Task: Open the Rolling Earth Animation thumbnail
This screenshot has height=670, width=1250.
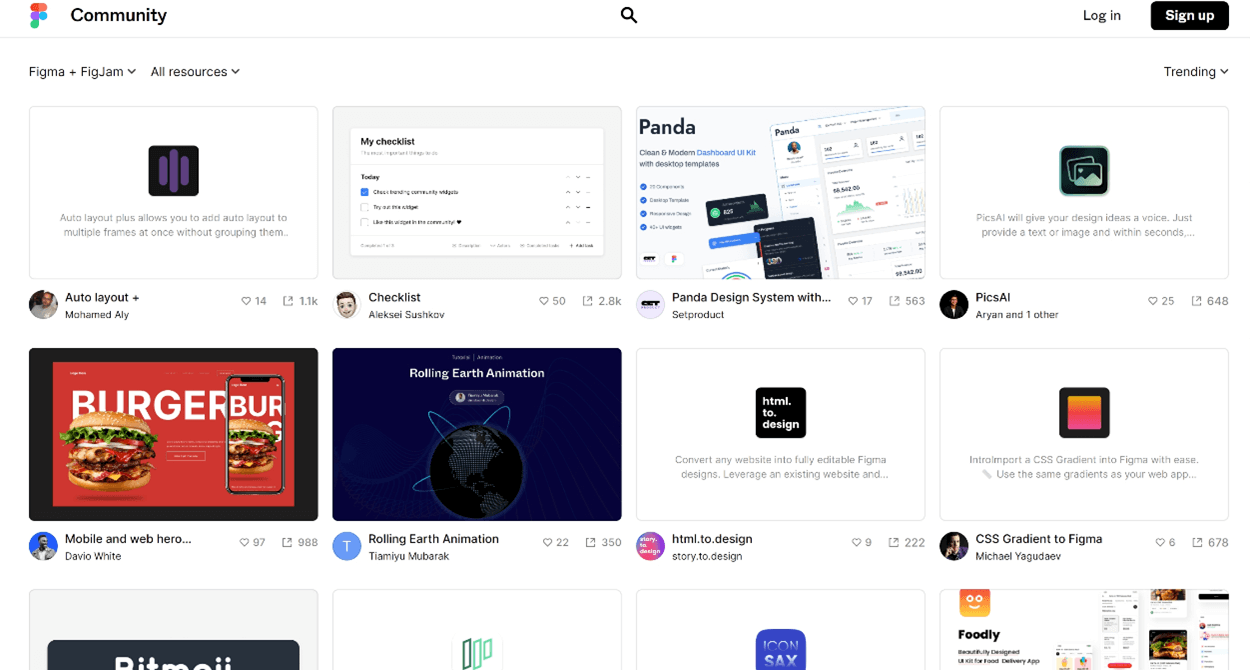Action: (x=477, y=434)
